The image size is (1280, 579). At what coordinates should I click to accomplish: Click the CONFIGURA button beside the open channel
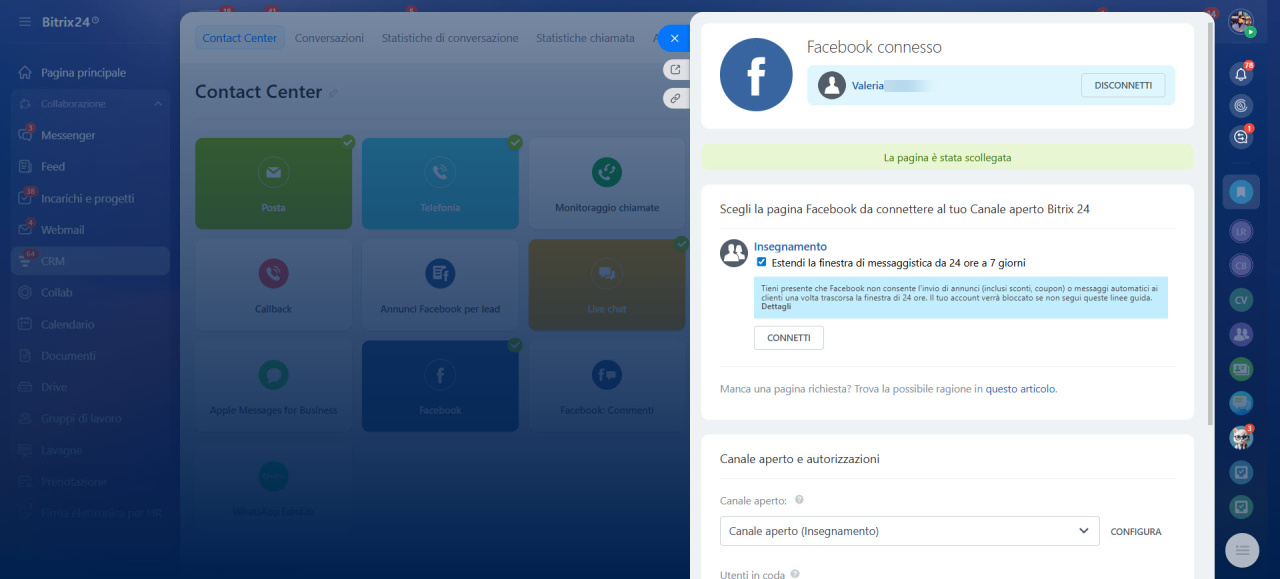[x=1136, y=532]
